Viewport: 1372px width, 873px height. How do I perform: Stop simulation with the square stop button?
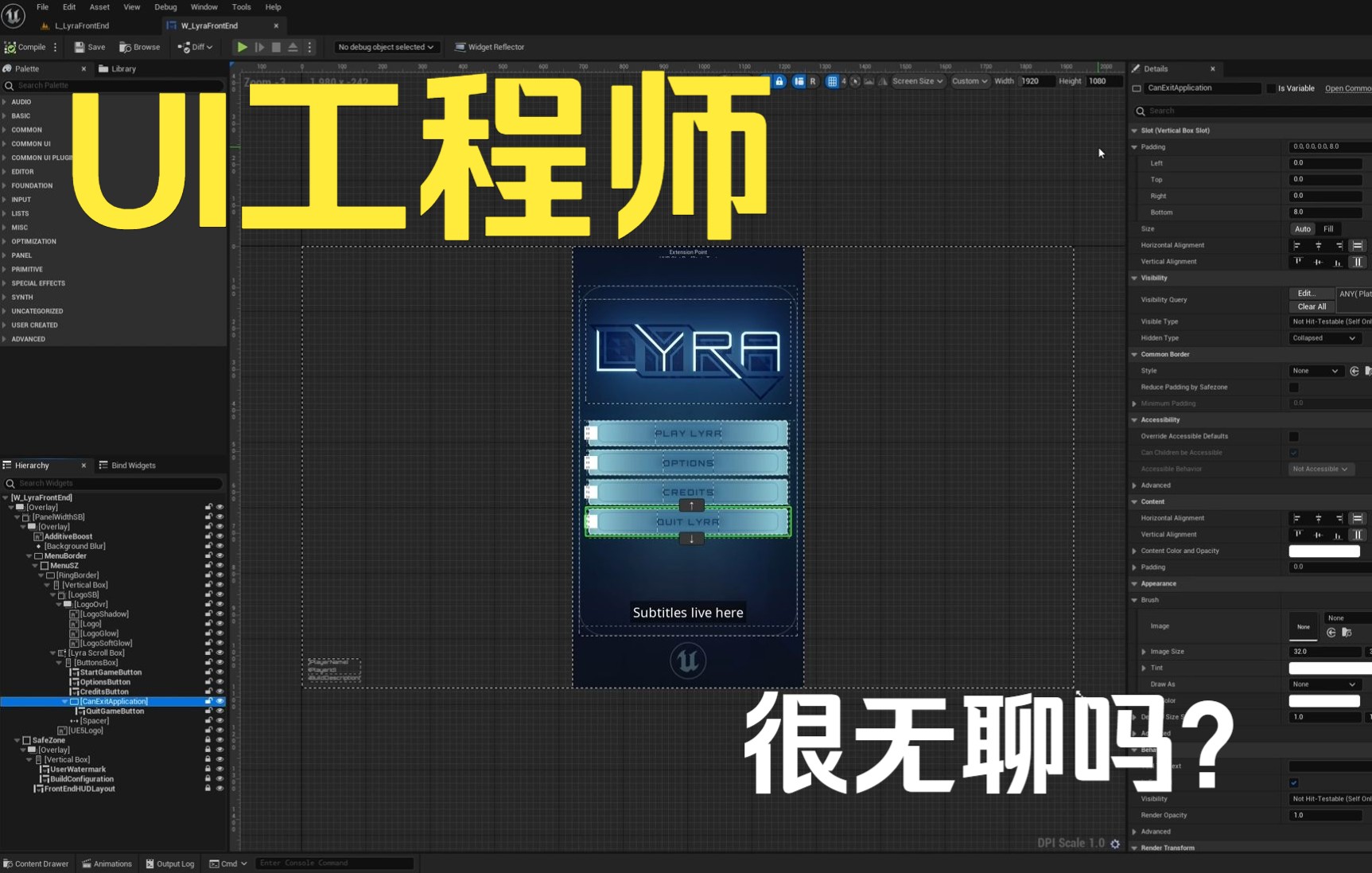(x=276, y=47)
